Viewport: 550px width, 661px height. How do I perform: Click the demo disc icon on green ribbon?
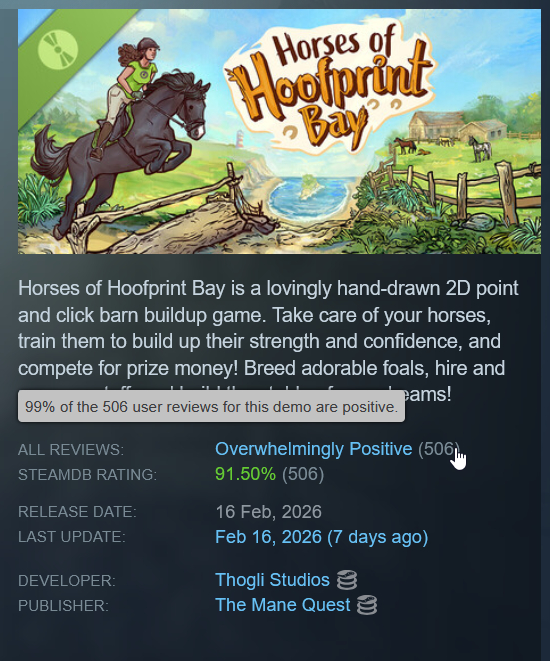pyautogui.click(x=58, y=49)
